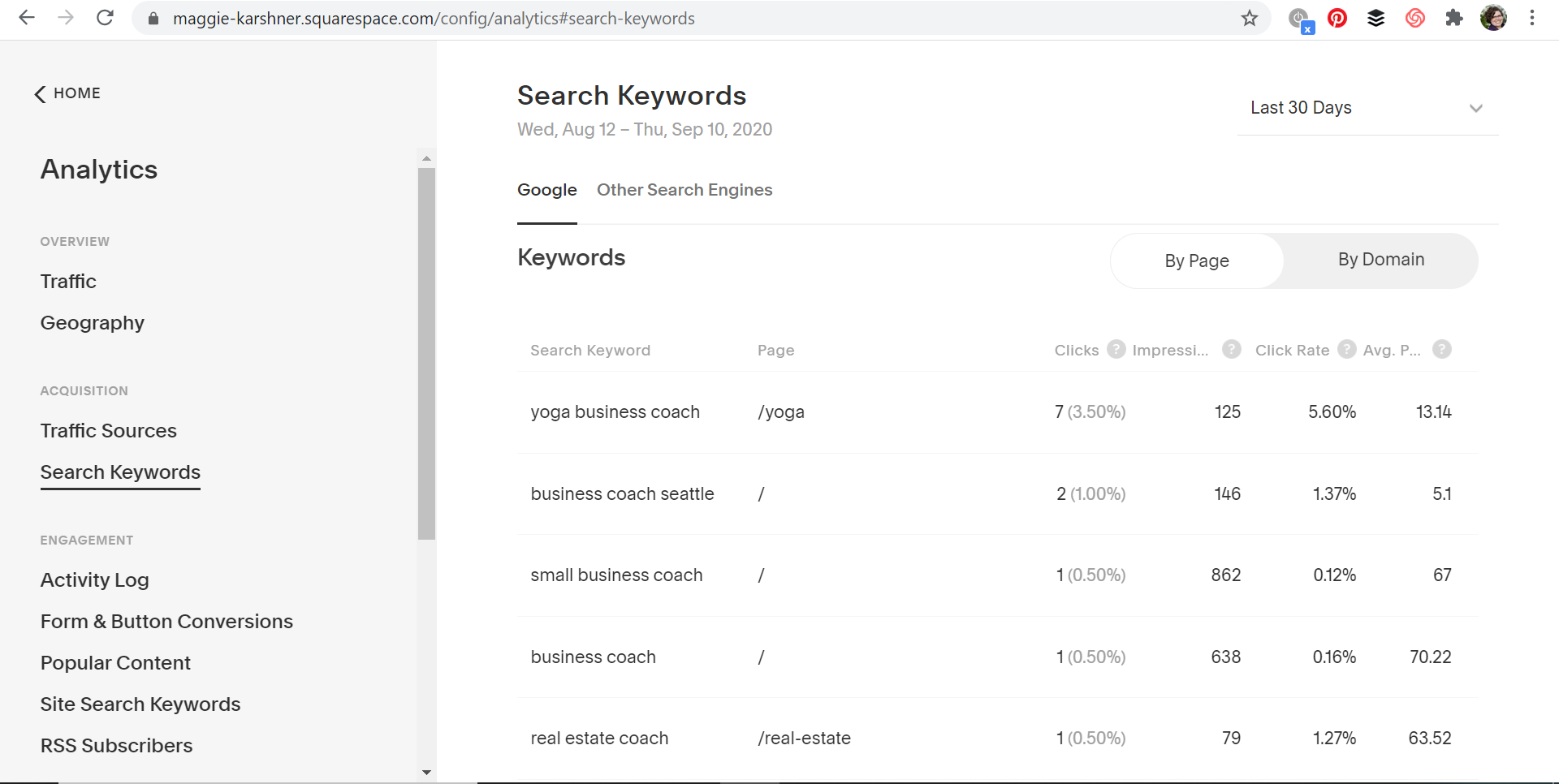The width and height of the screenshot is (1559, 784).
Task: Open the Chrome extensions puzzle icon
Action: [1454, 18]
